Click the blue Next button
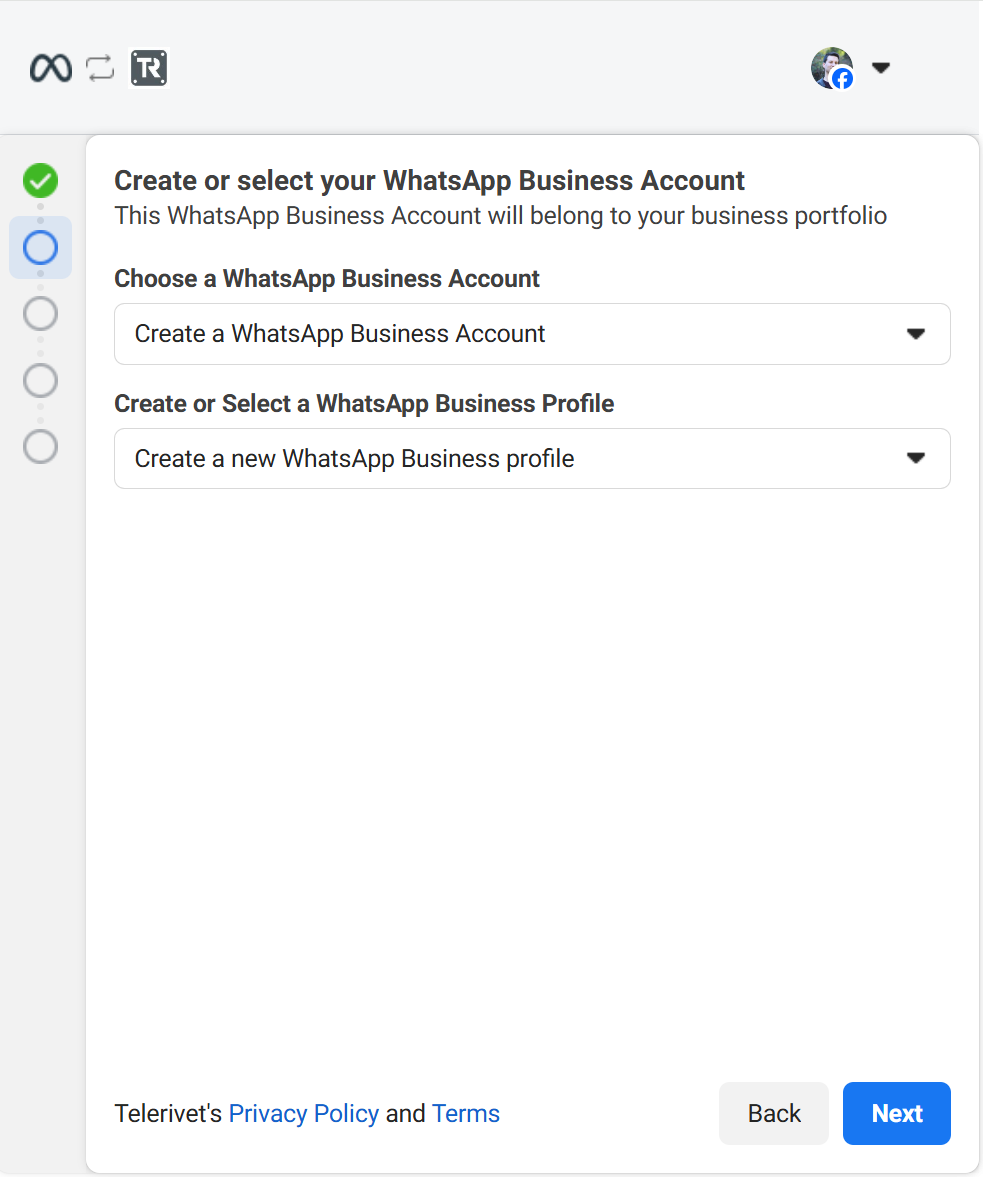This screenshot has height=1177, width=983. coord(897,1113)
